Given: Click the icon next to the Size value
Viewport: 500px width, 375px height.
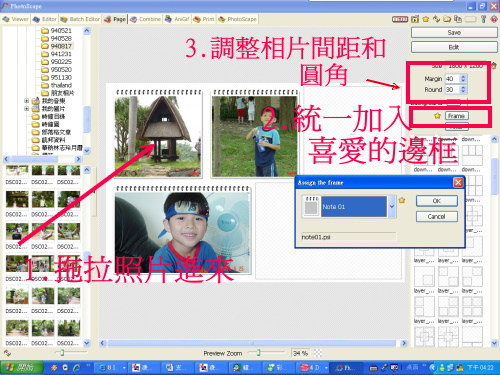Looking at the screenshot, I should (494, 66).
